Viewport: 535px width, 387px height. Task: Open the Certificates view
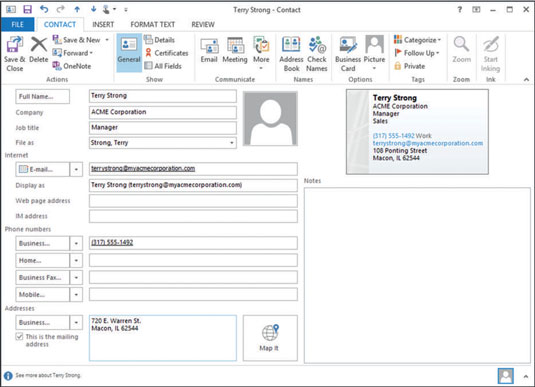166,53
